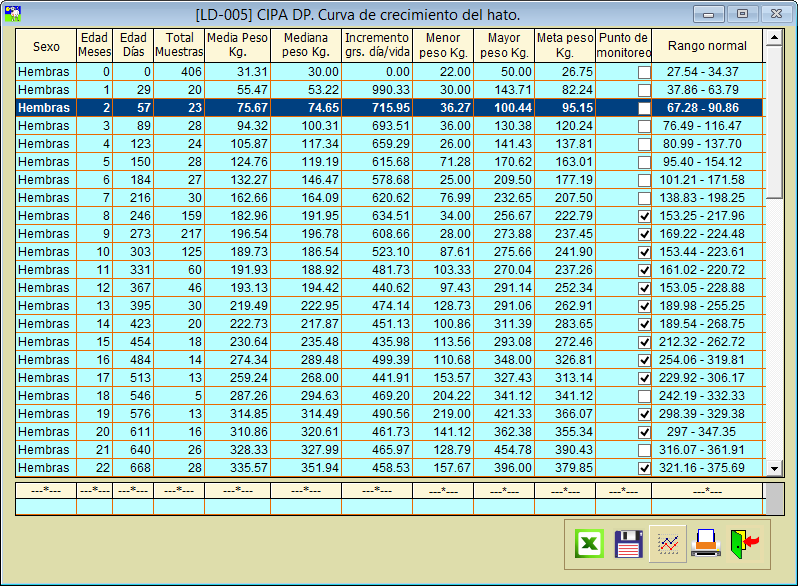Viewport: 798px width, 586px height.
Task: Select the Hembras row for month 12
Action: coord(46,288)
